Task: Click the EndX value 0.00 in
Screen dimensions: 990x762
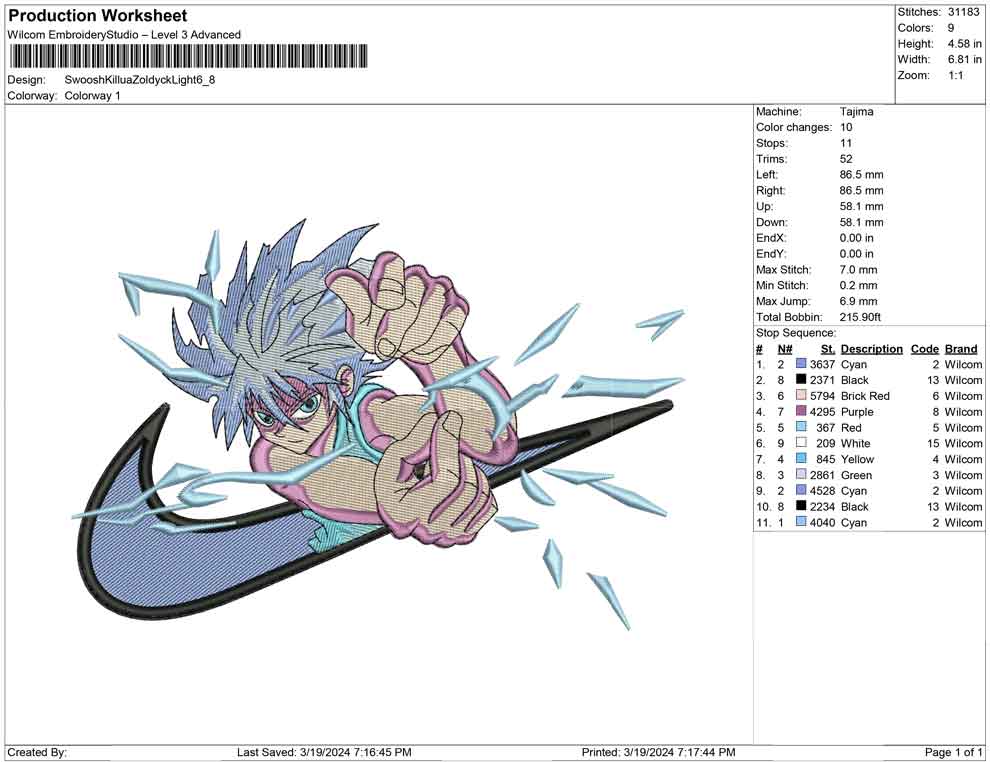Action: 856,238
